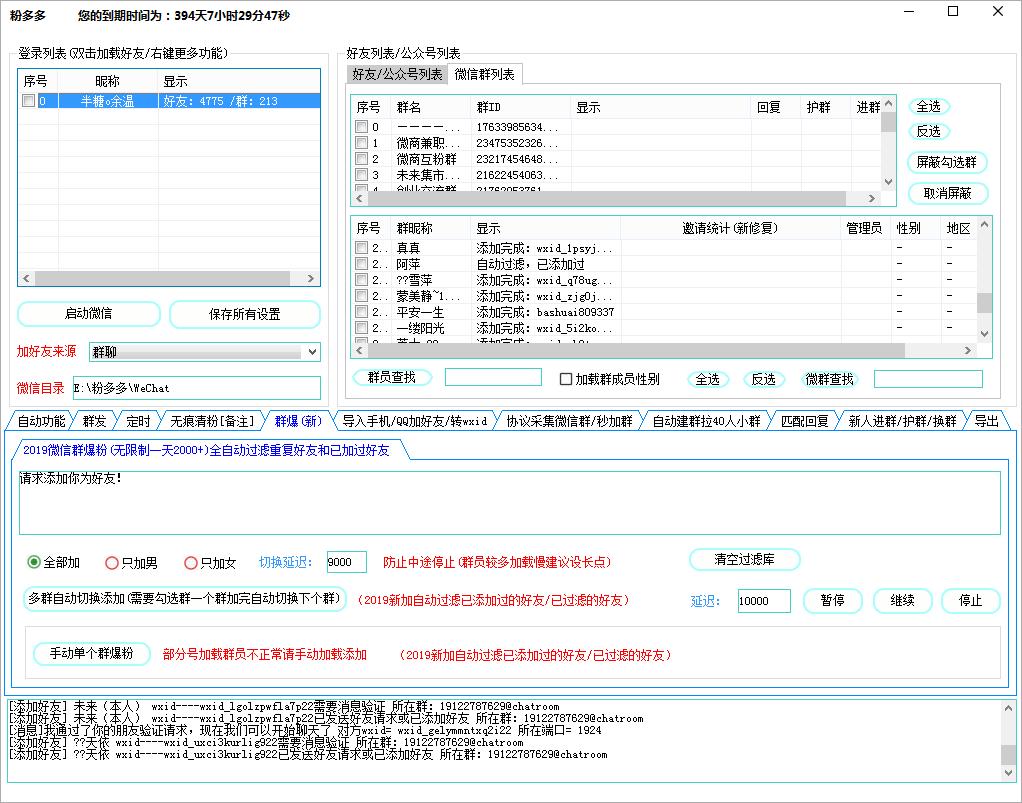Check the 加载群成员性别 checkbox
The image size is (1022, 803).
(x=566, y=379)
